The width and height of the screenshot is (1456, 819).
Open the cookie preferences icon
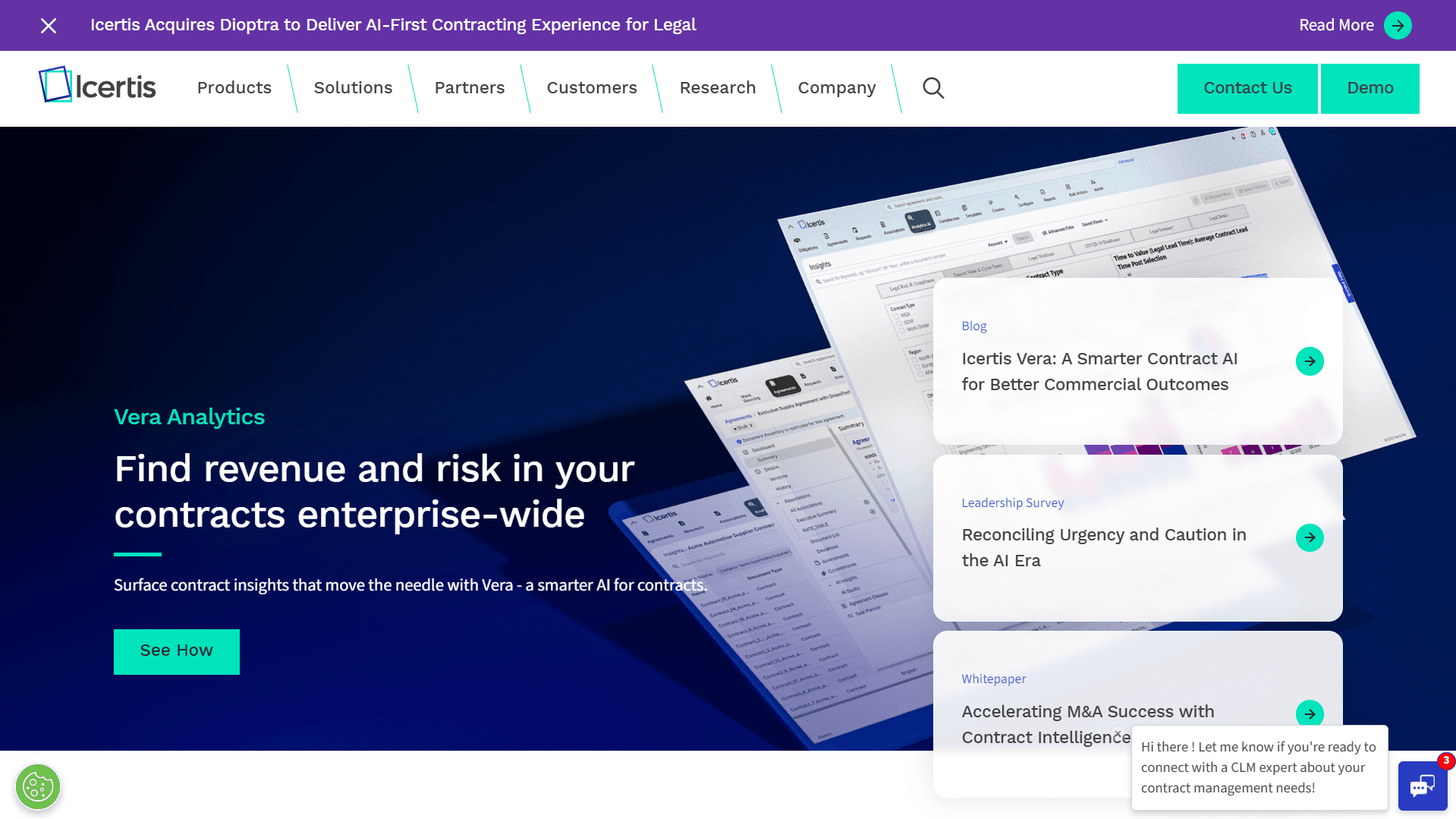(x=37, y=786)
